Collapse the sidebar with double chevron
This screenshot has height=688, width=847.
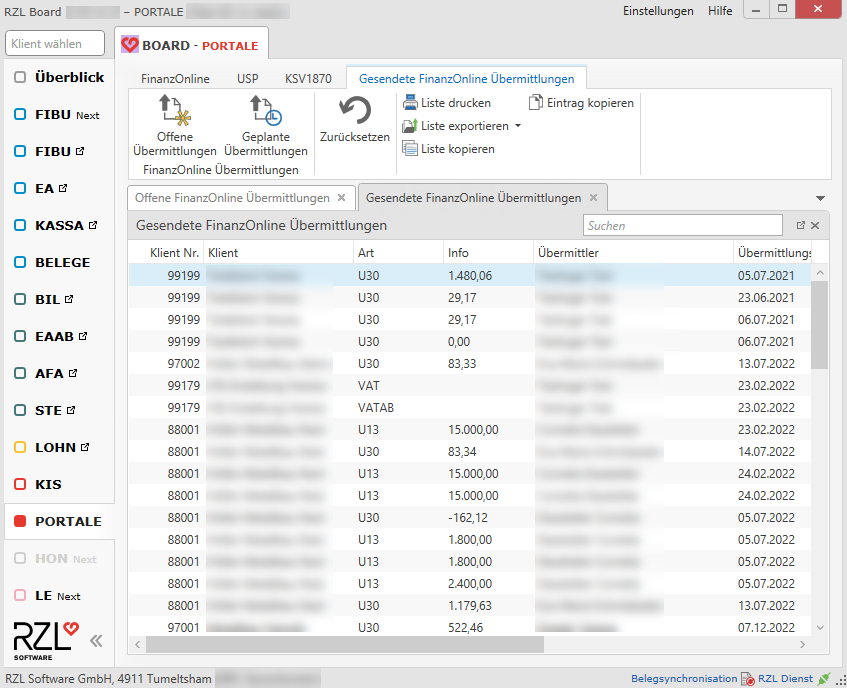point(96,641)
